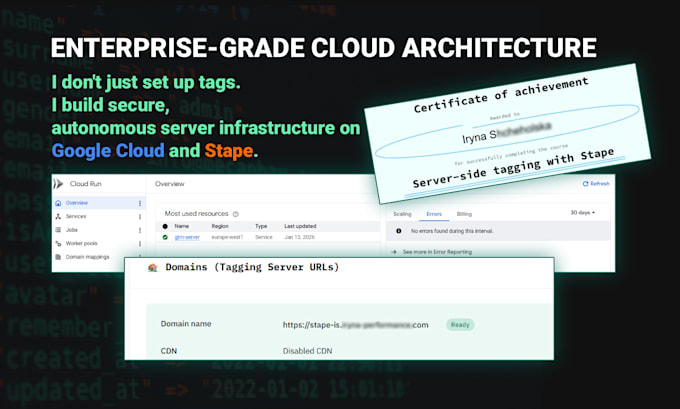Click the blue Google Cloud text

pos(108,151)
